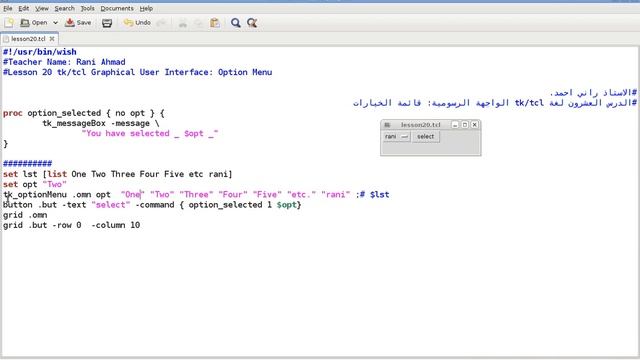Click the Open file toolbar button
The height and width of the screenshot is (360, 640).
click(x=34, y=23)
